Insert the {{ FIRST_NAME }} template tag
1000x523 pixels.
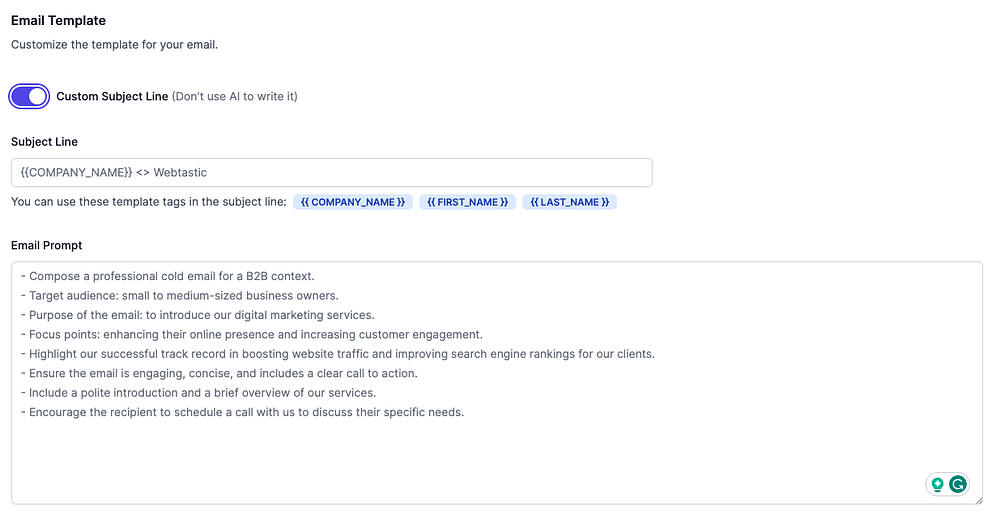coord(467,202)
